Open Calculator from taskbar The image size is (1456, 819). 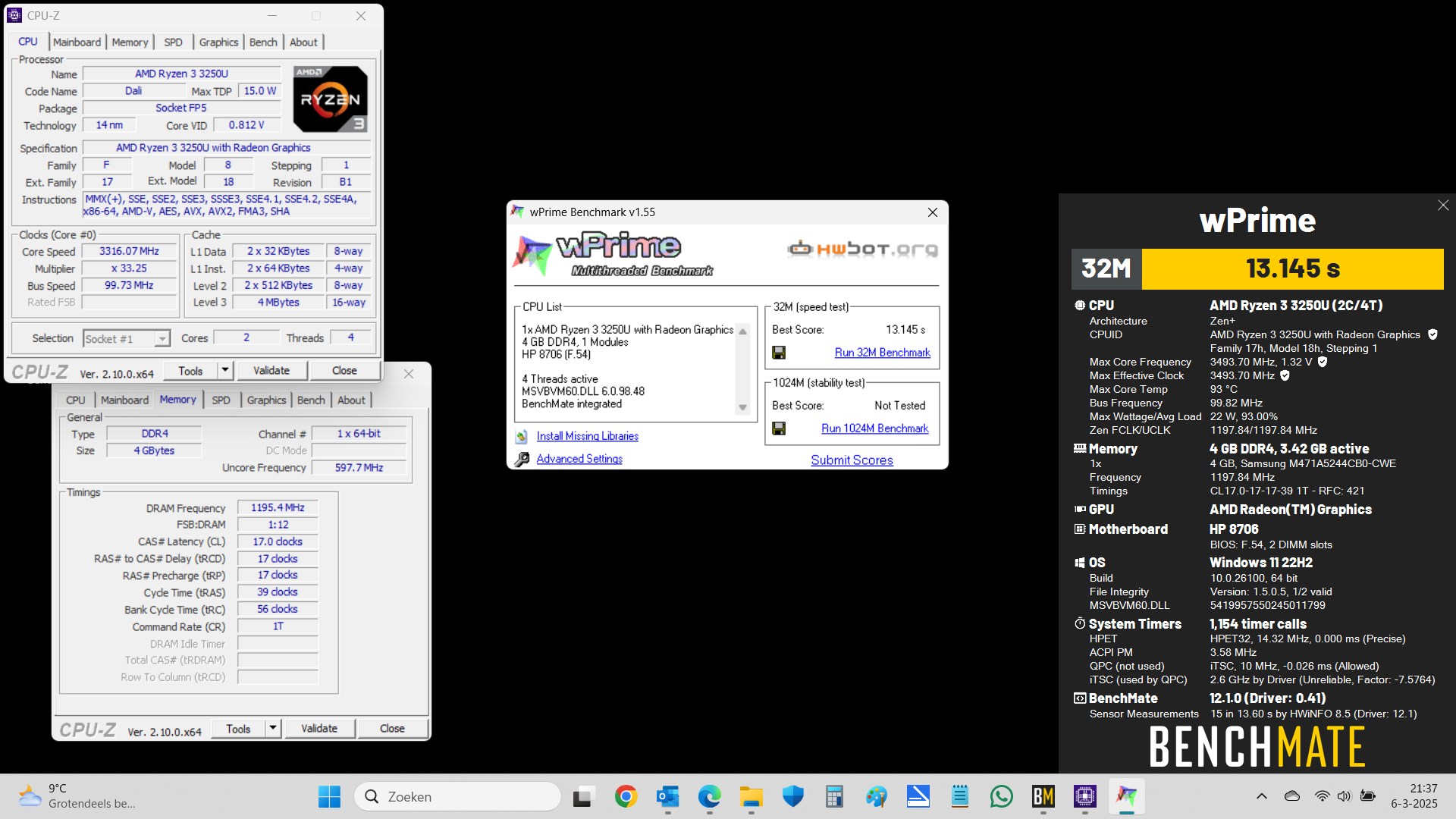click(x=834, y=796)
